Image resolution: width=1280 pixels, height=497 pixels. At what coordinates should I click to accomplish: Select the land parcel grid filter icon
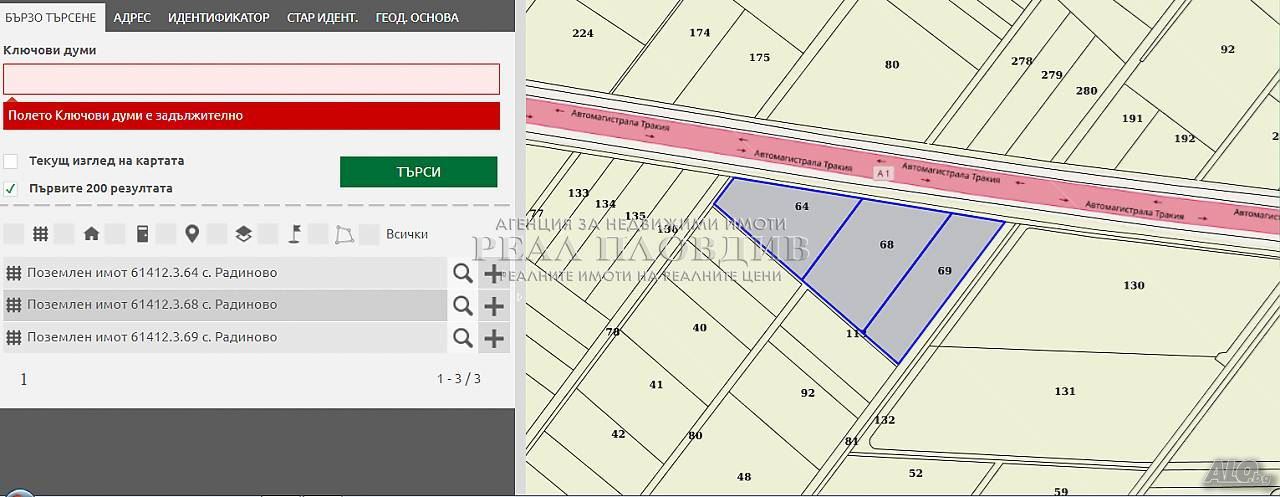click(x=41, y=234)
